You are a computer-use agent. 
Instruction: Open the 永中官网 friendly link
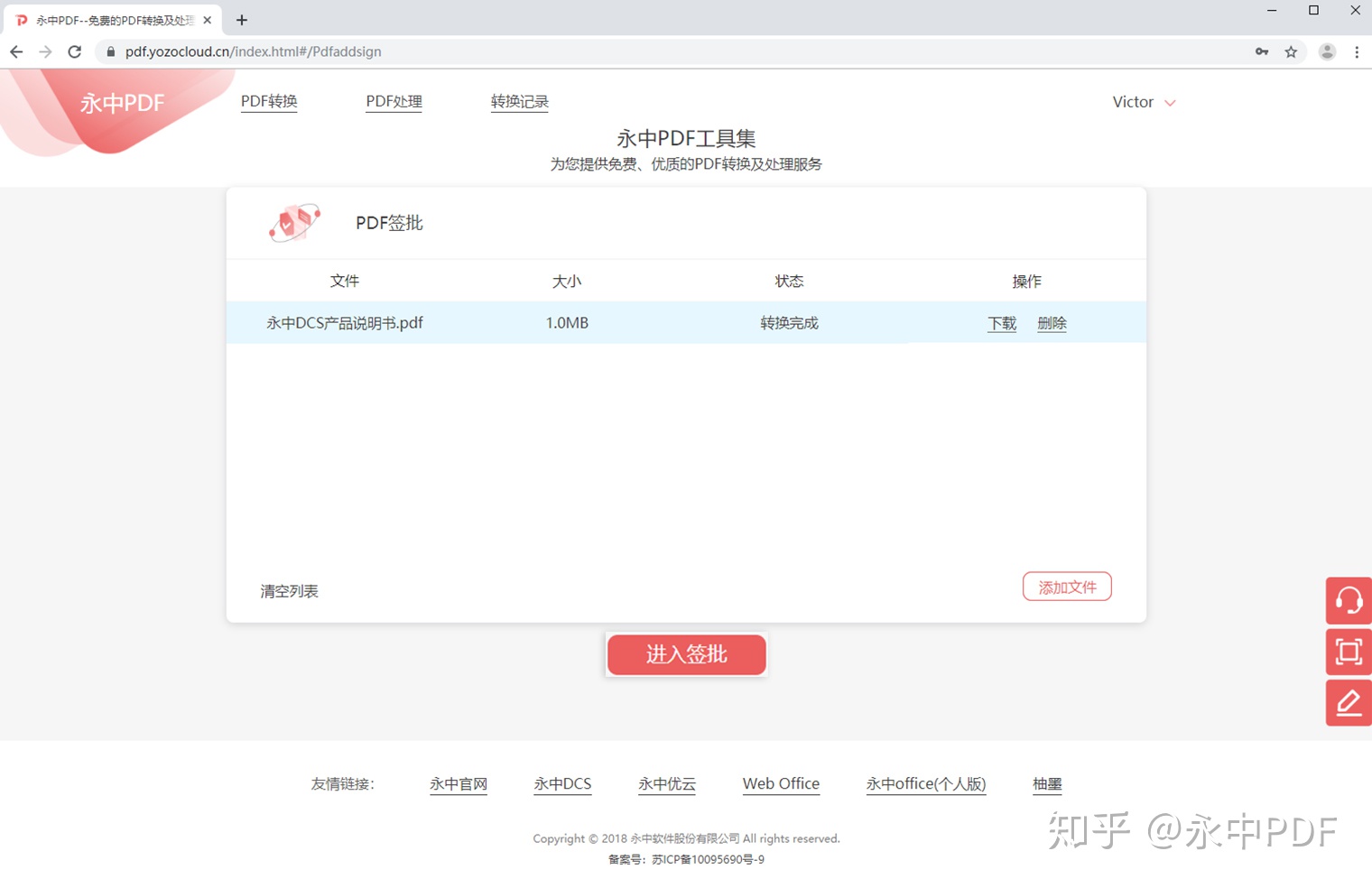pyautogui.click(x=459, y=784)
